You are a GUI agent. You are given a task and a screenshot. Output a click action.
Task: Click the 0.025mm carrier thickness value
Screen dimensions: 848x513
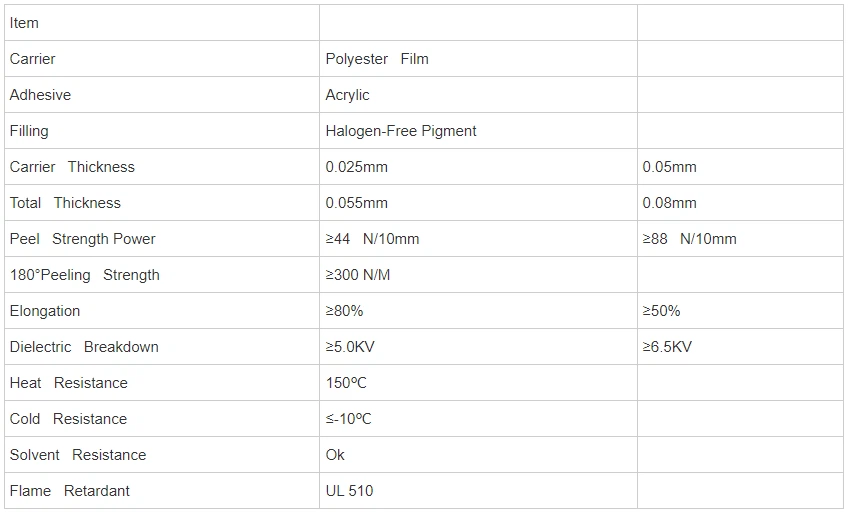tap(356, 166)
